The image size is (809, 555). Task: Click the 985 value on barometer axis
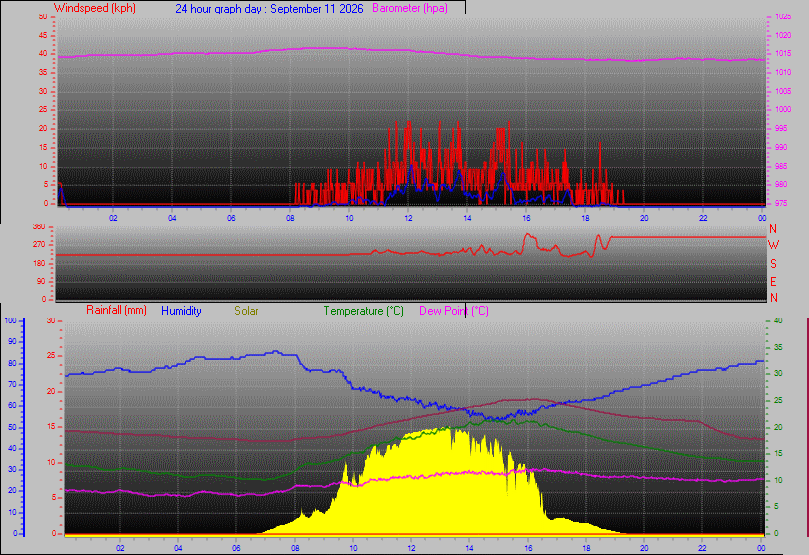(781, 166)
